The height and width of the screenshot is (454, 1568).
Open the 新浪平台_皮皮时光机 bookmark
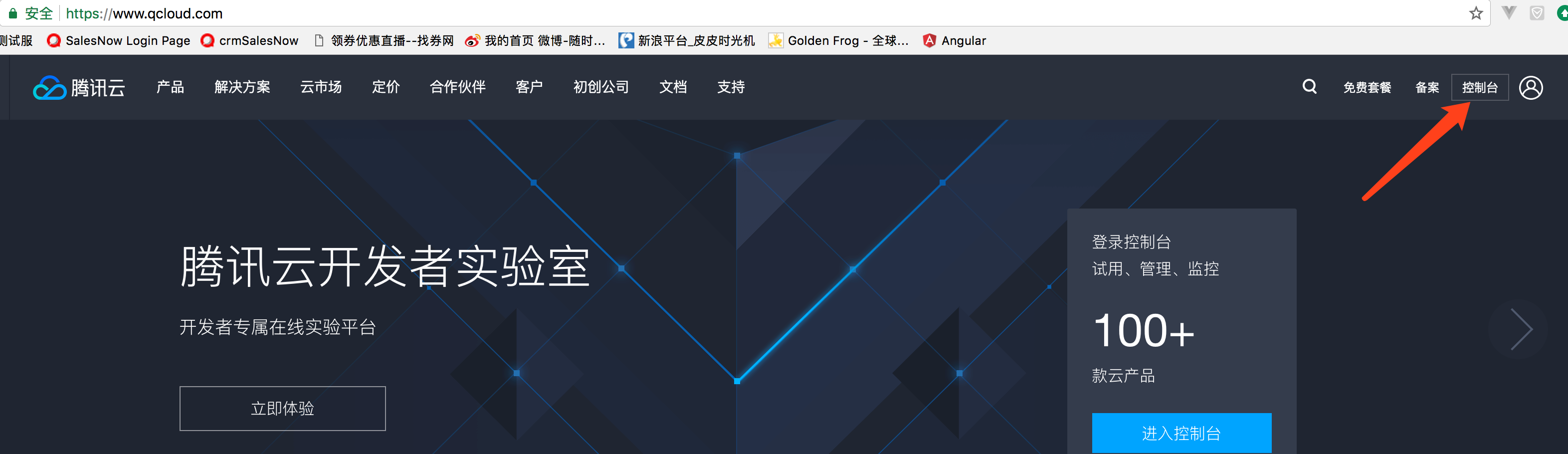pos(687,41)
